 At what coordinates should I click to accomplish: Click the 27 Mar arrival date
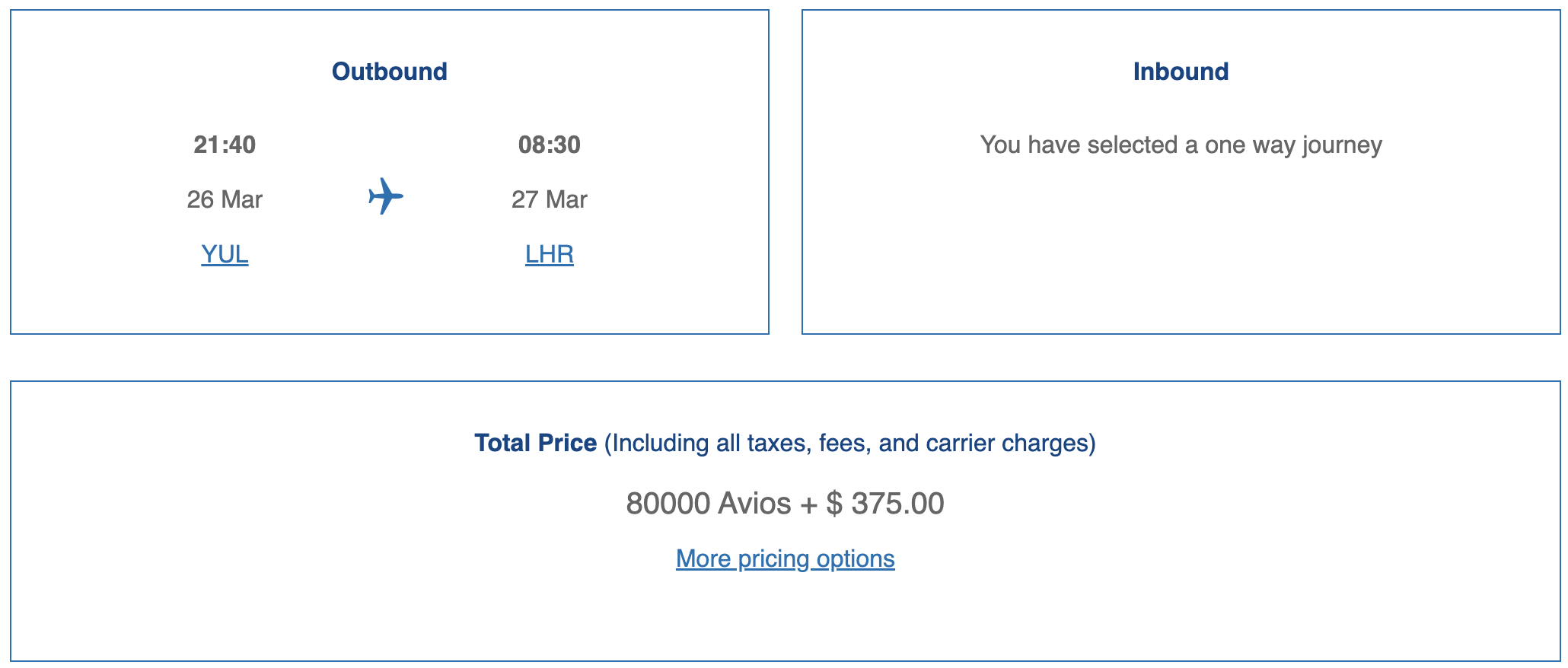pyautogui.click(x=549, y=199)
